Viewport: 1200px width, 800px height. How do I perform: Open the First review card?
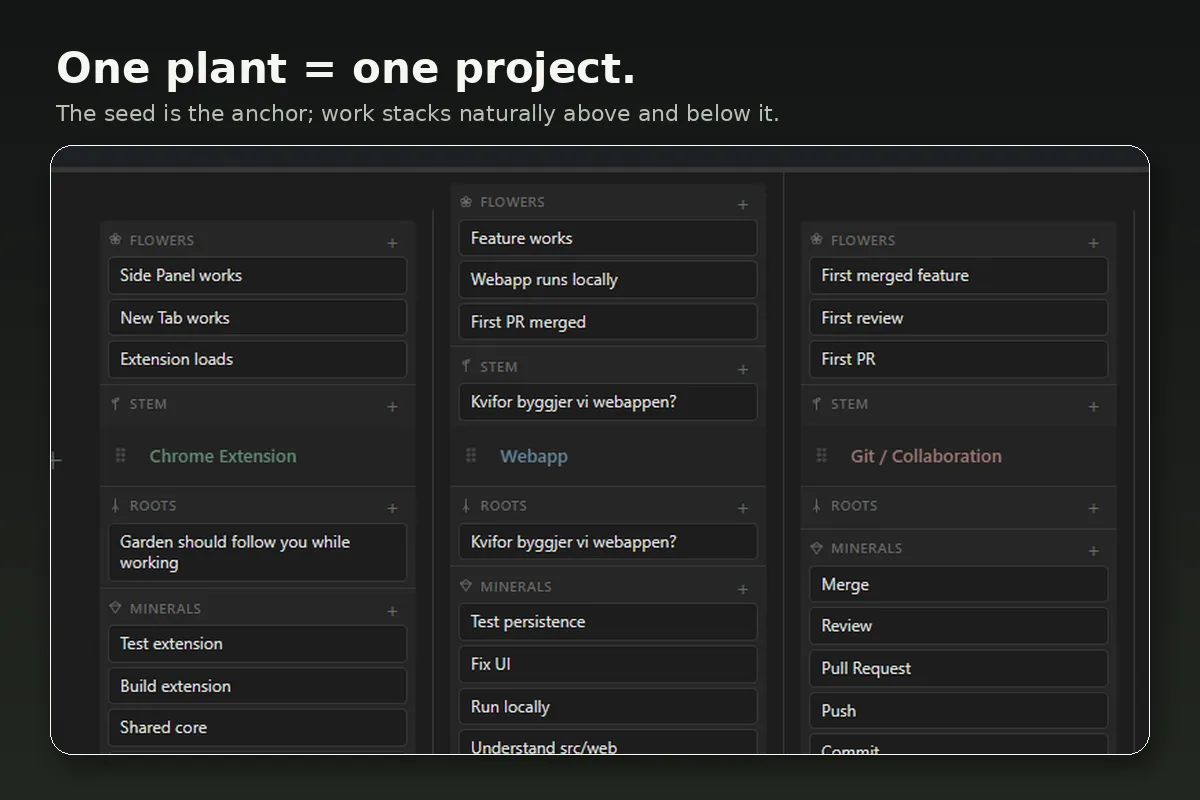959,318
